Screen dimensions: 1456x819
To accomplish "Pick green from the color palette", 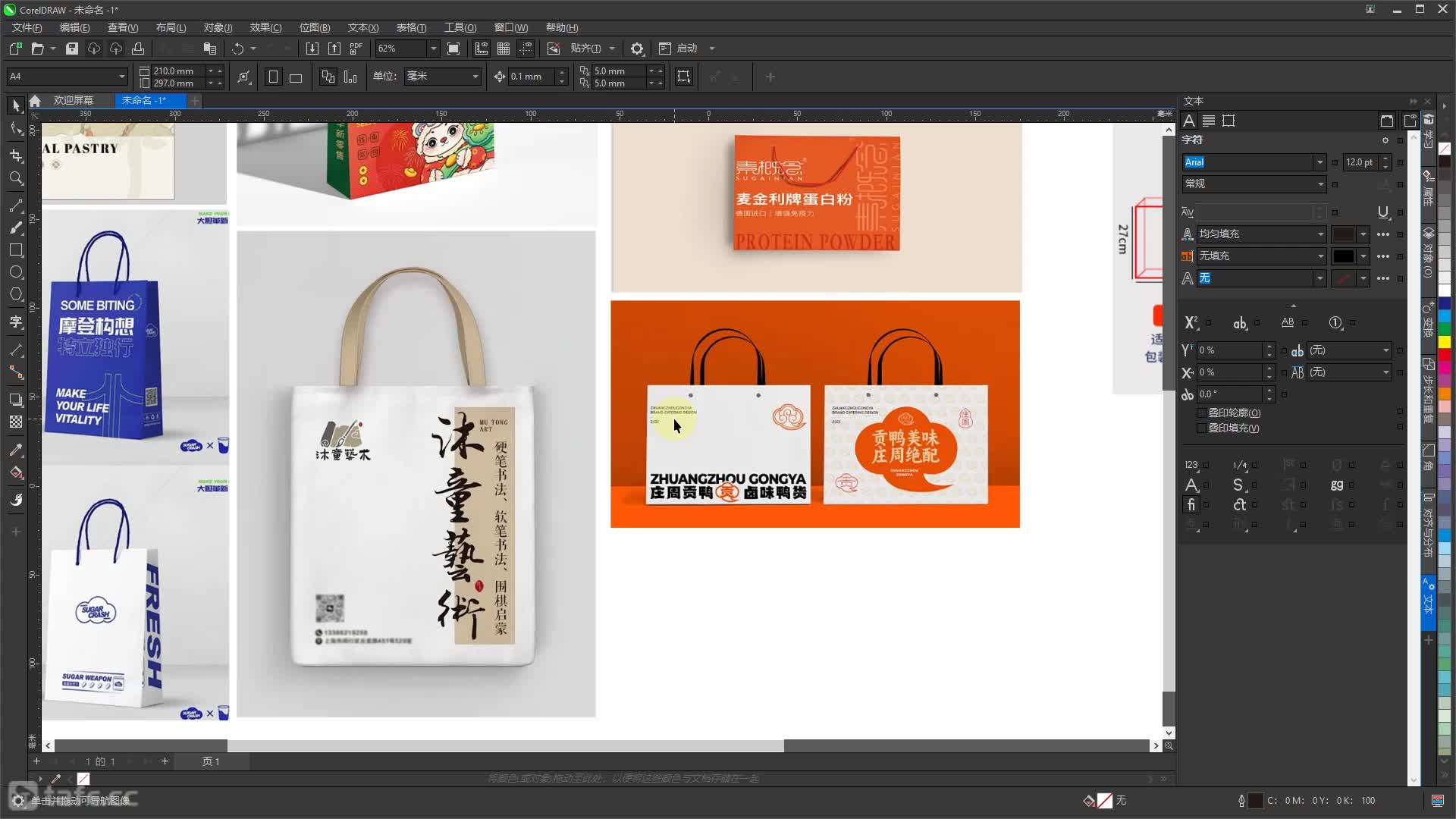I will (1445, 328).
